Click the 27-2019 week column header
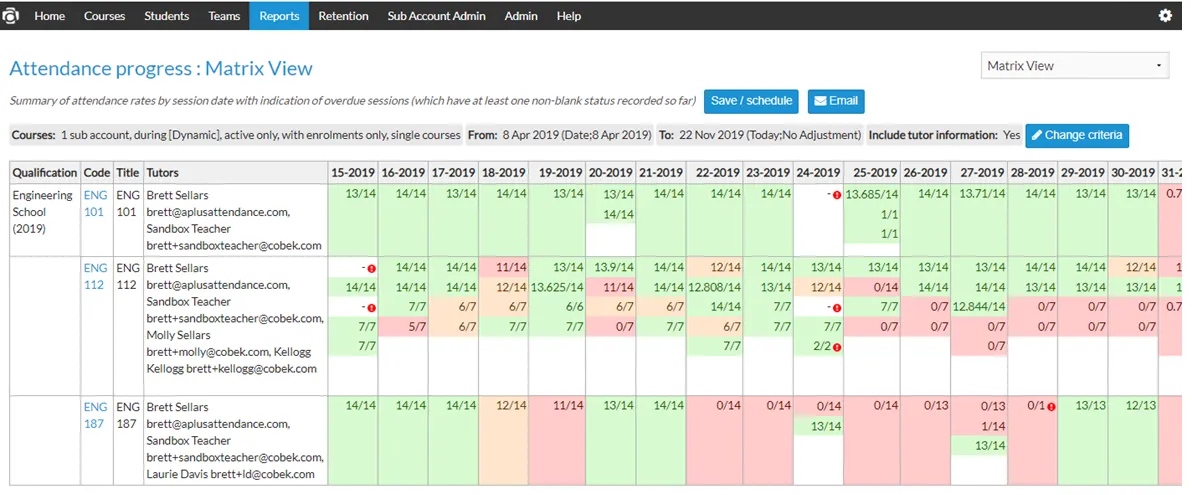The width and height of the screenshot is (1192, 495). point(980,173)
